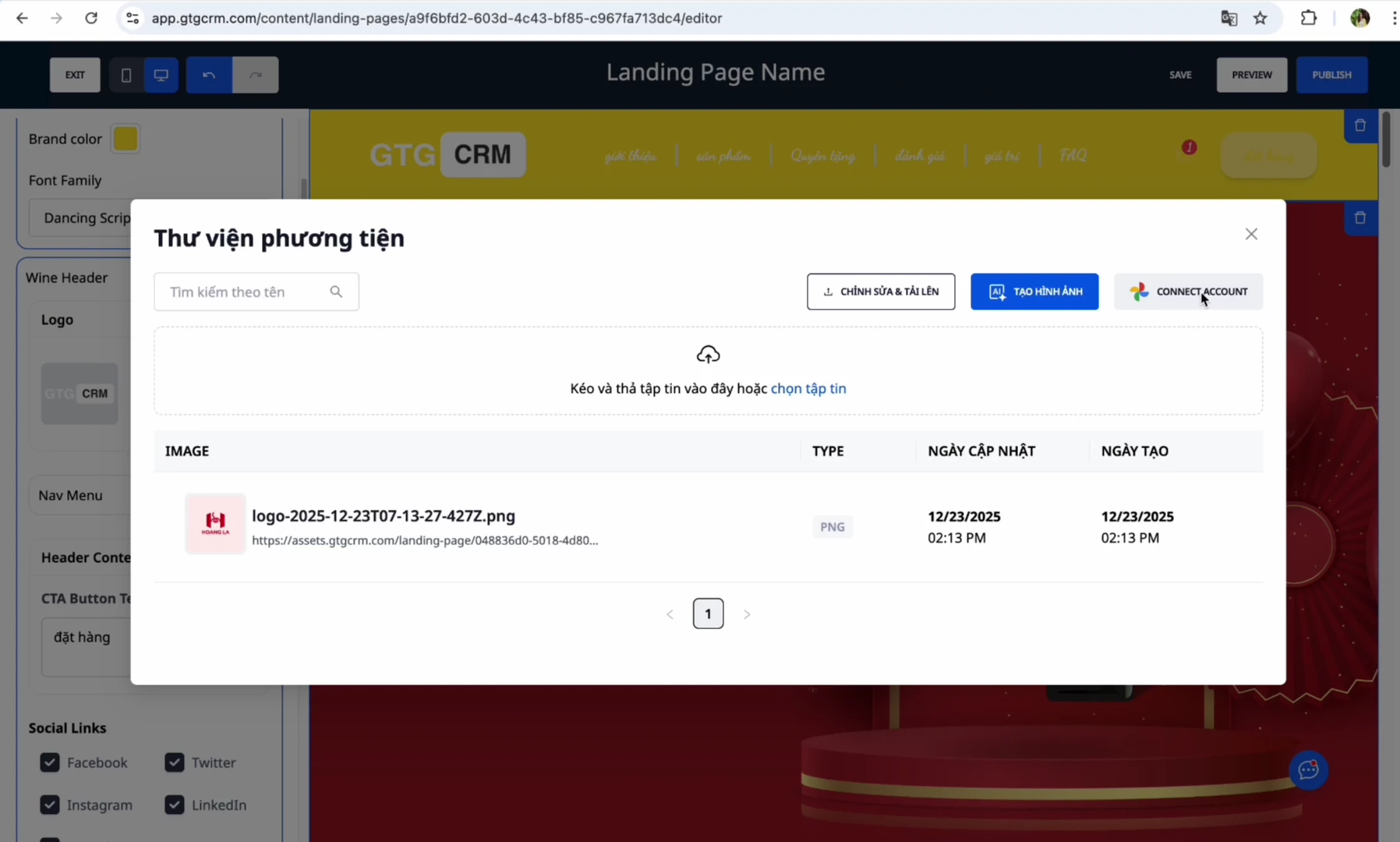Select the logo PNG thumbnail
The width and height of the screenshot is (1400, 842).
click(215, 524)
